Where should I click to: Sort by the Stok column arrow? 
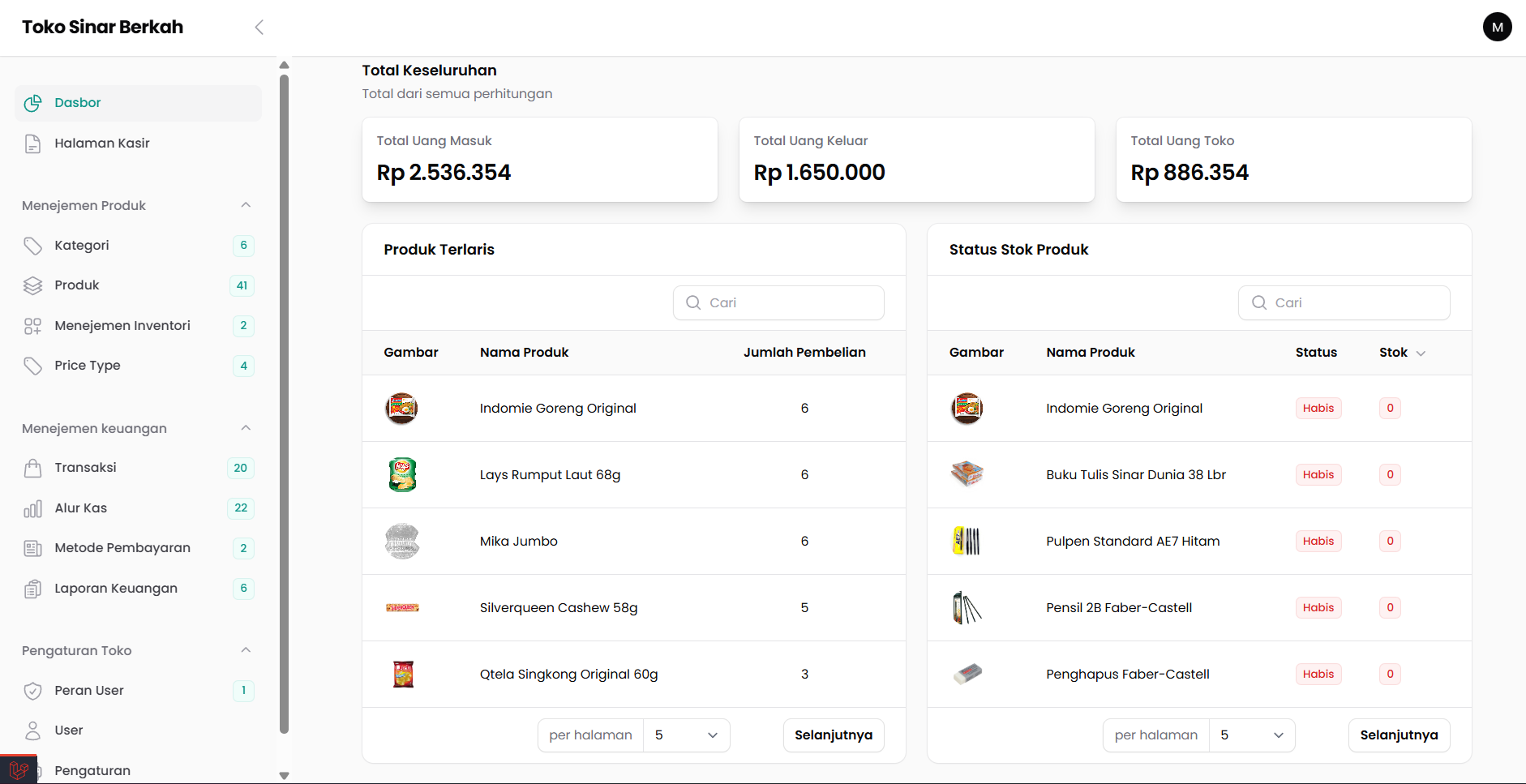click(1421, 353)
